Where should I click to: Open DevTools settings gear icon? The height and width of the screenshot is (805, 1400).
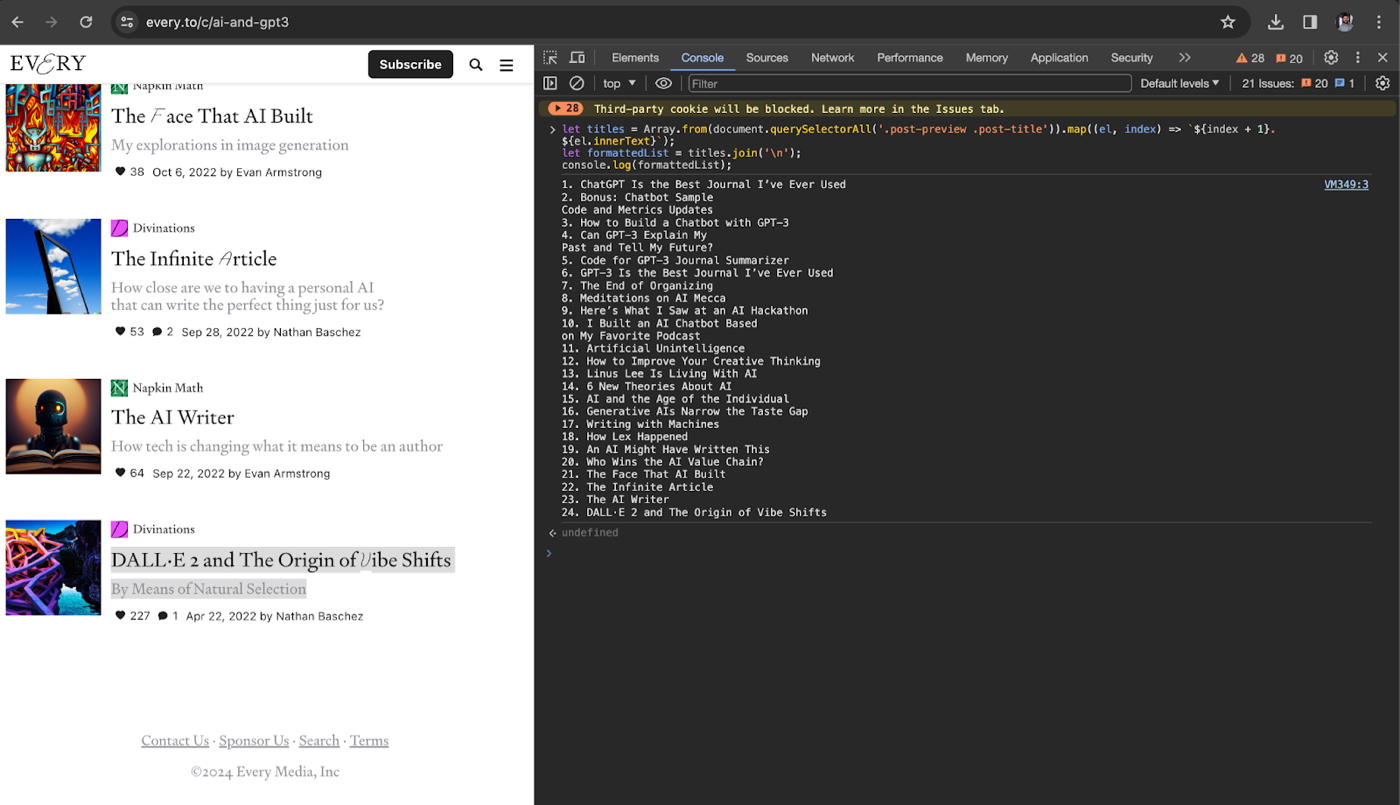1331,58
